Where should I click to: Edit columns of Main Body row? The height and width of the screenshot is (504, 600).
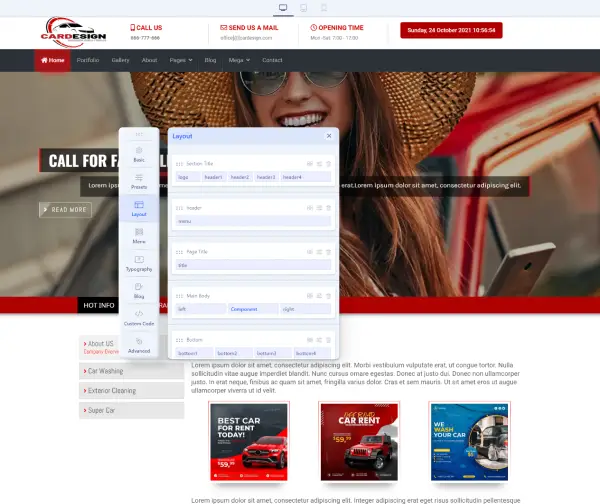tap(310, 296)
